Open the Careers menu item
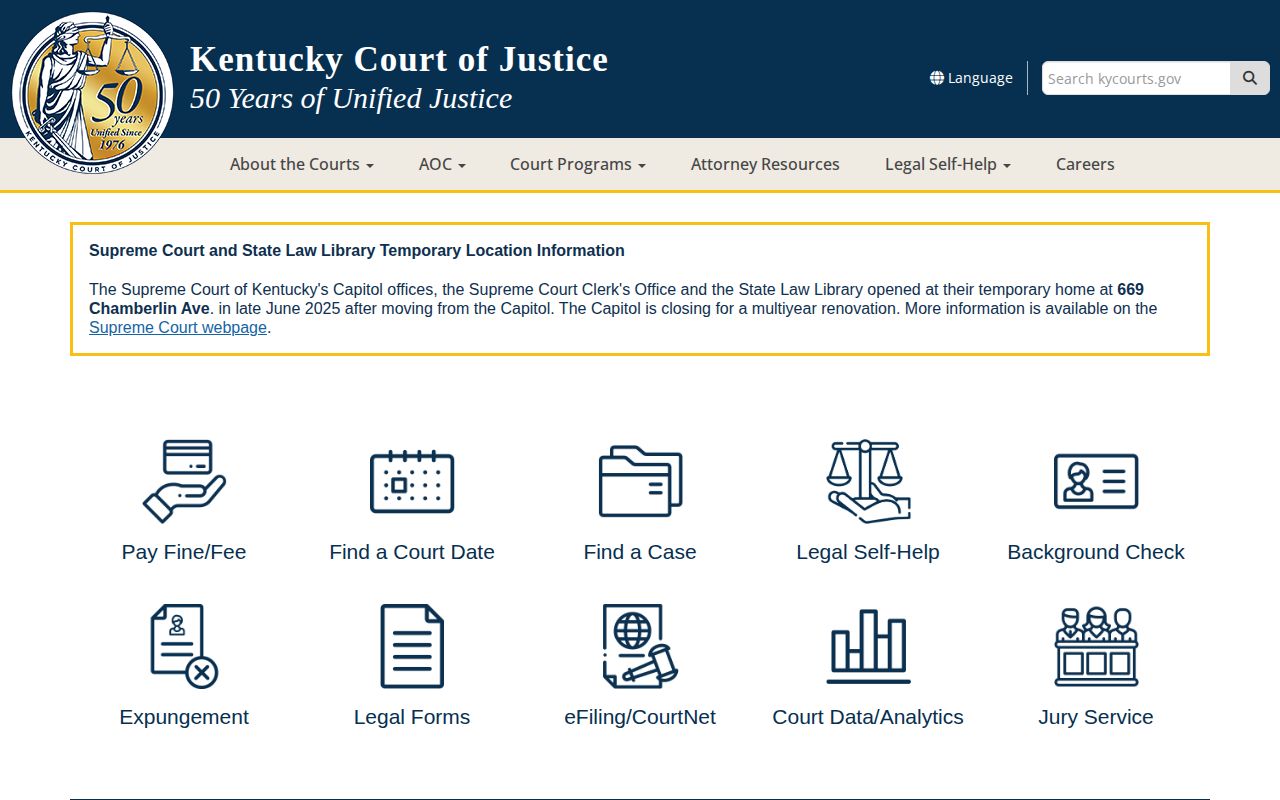Viewport: 1280px width, 800px height. (1085, 164)
